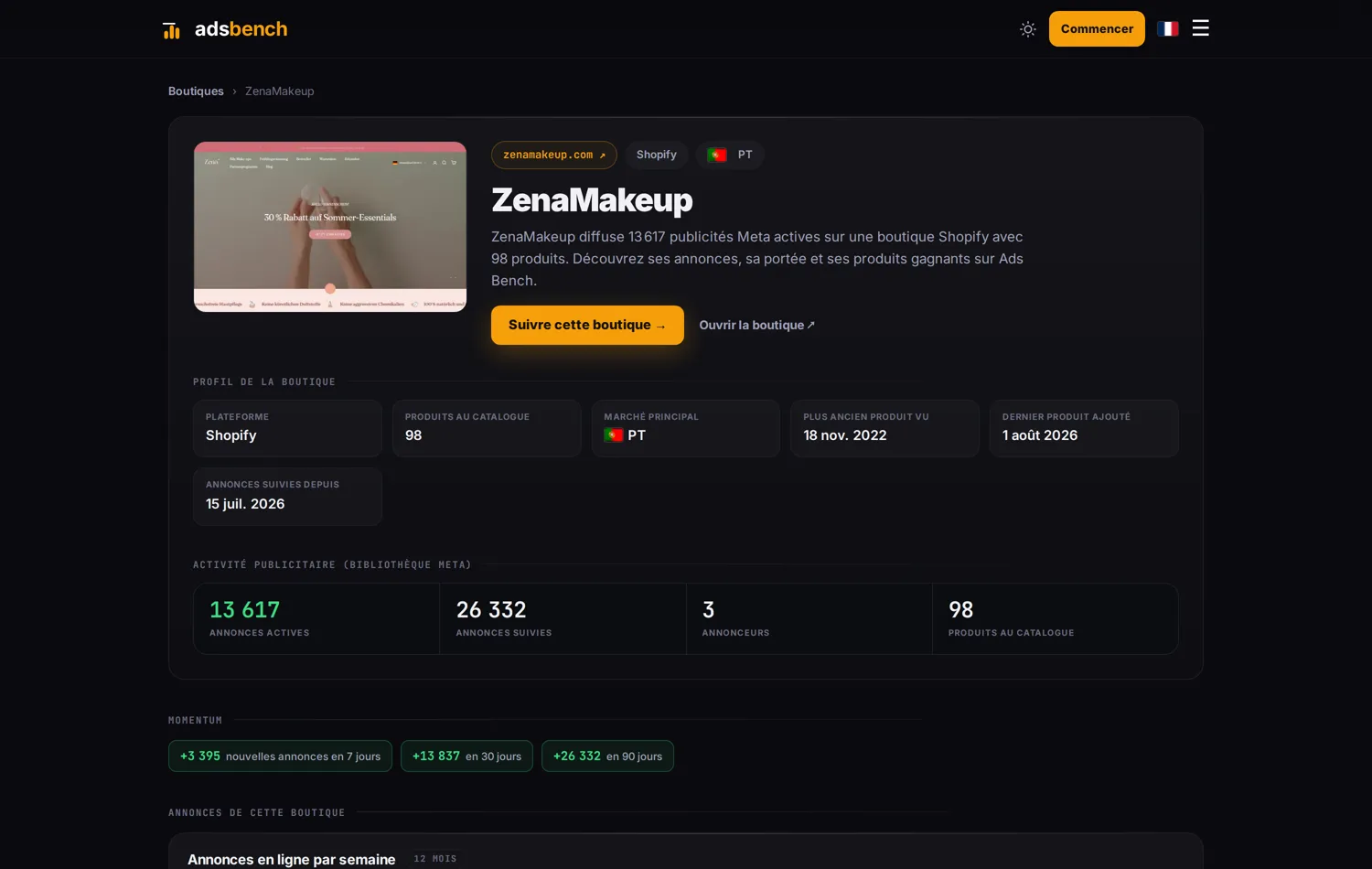
Task: Click the 13 617 annonces actives stat
Action: click(316, 618)
